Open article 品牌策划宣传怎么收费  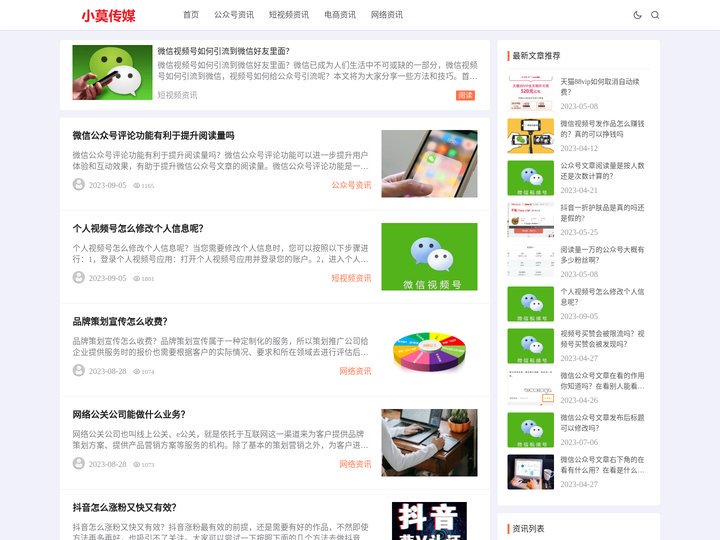click(x=120, y=321)
